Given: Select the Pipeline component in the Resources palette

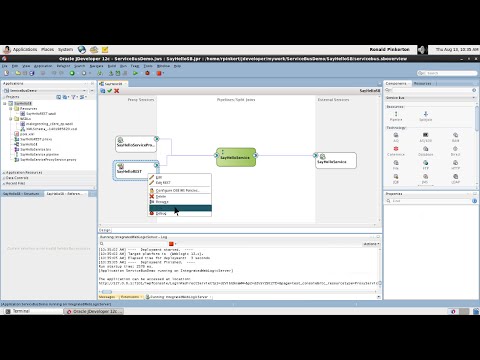Looking at the screenshot, I should (396, 116).
